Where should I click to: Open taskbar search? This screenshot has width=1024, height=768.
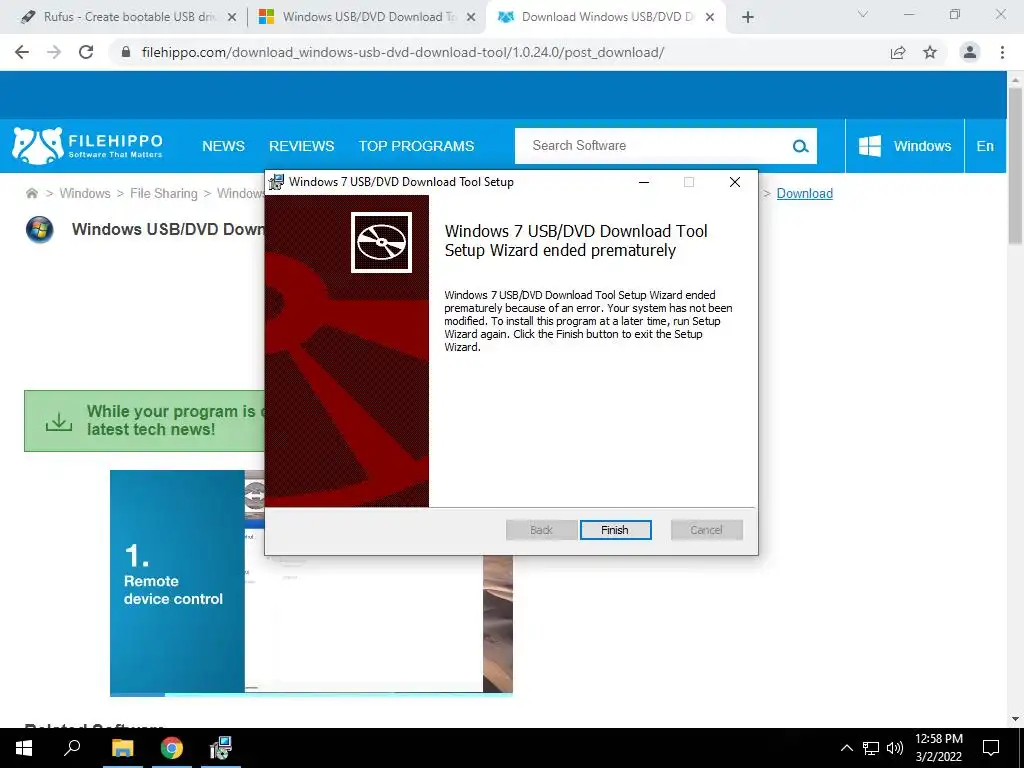(x=72, y=748)
